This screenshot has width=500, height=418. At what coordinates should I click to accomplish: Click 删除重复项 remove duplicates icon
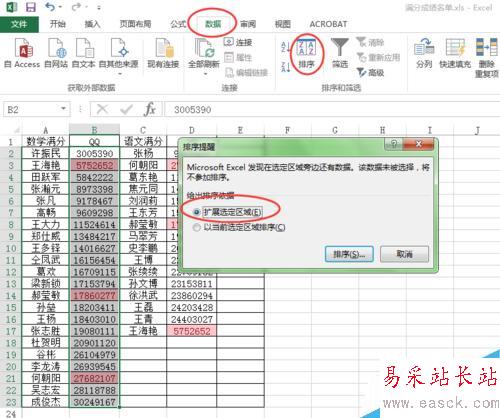point(487,58)
